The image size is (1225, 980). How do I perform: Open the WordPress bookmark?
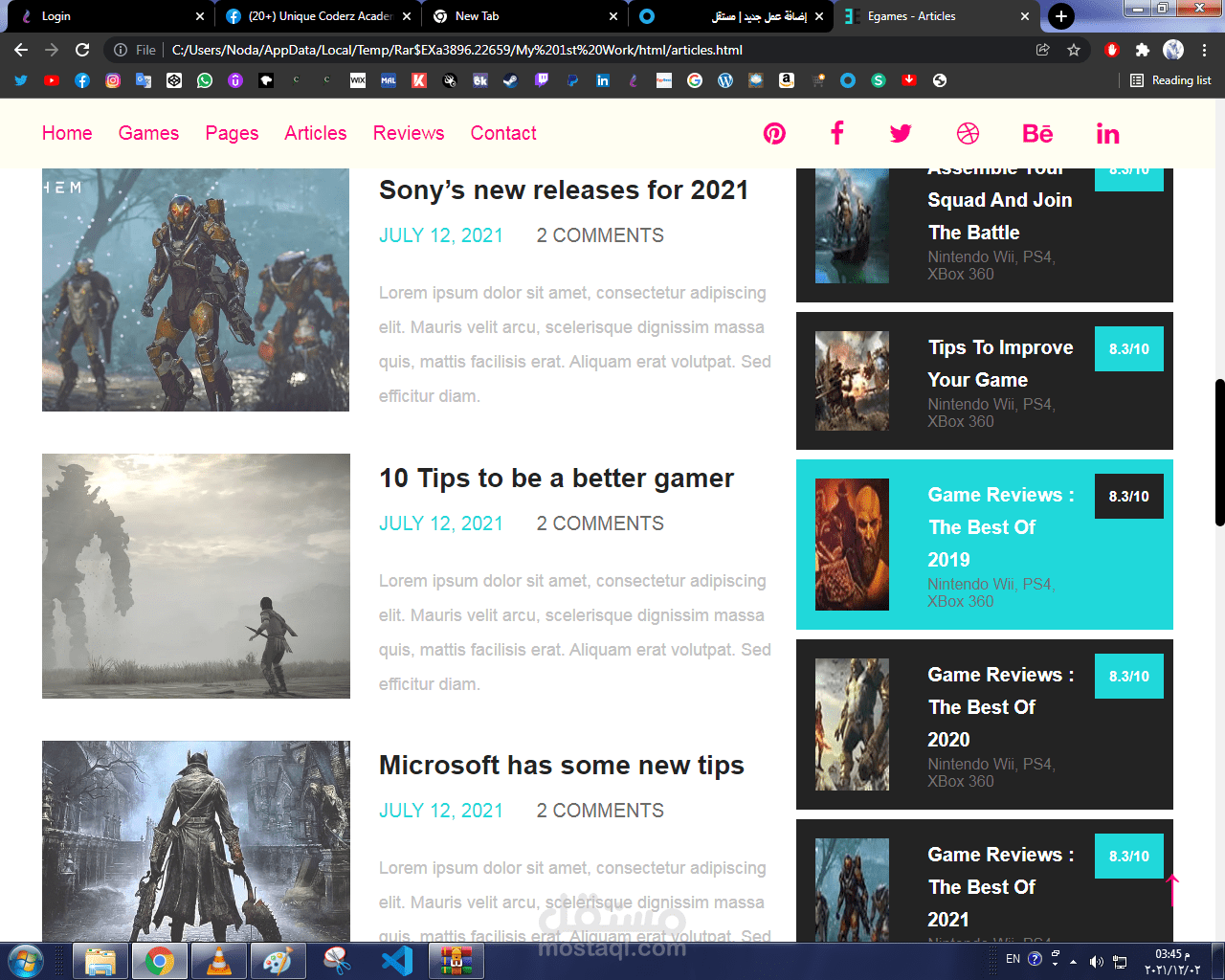tap(725, 80)
